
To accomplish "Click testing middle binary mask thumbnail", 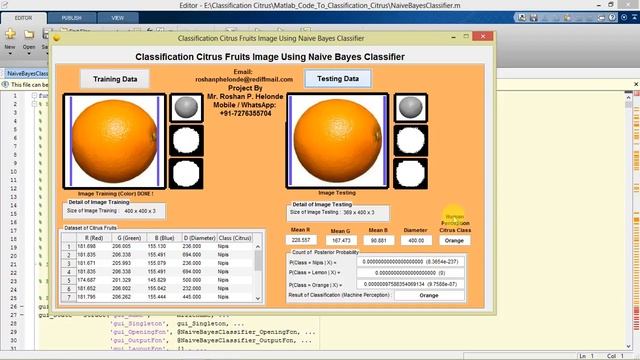I will [x=411, y=140].
